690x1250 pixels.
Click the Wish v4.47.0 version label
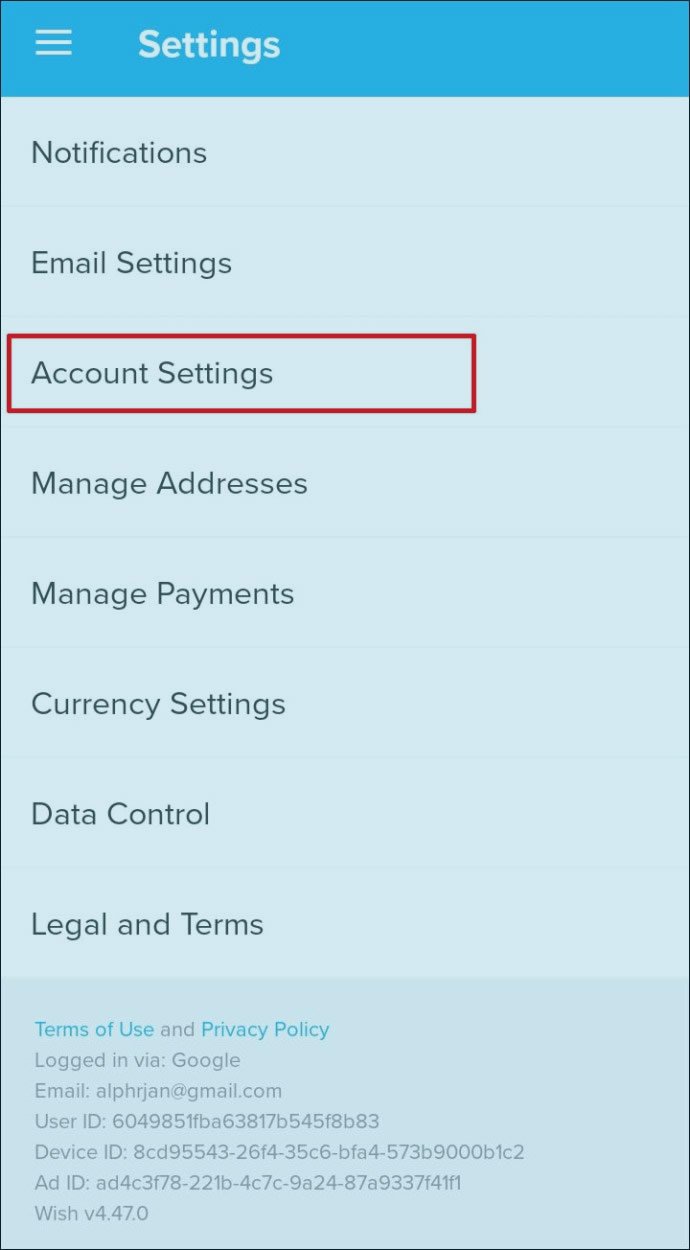coord(91,1215)
